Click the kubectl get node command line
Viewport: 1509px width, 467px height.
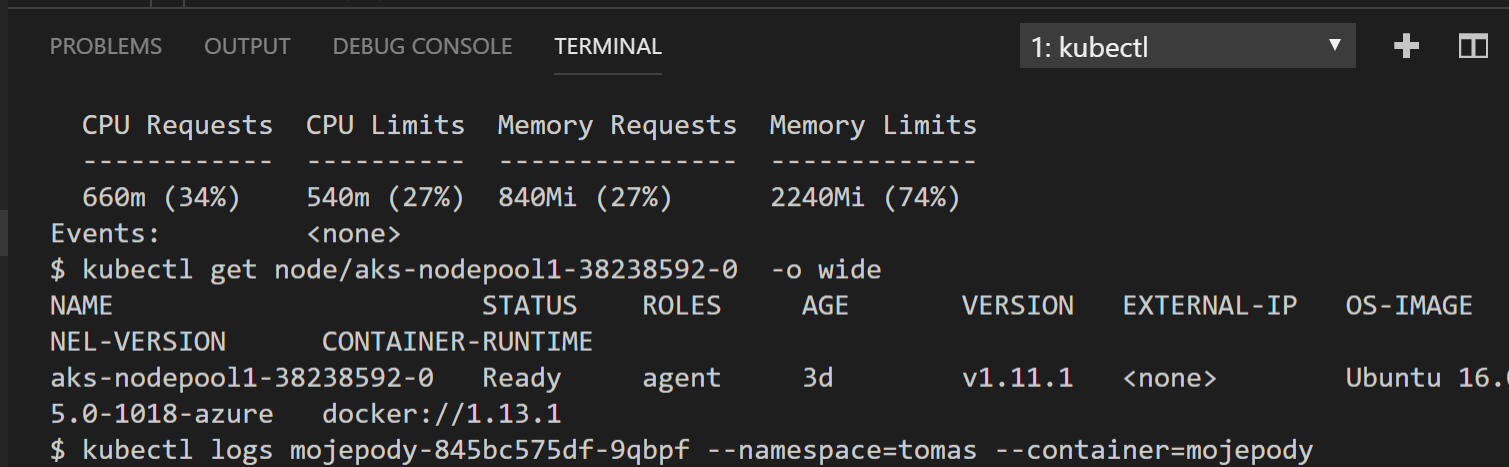tap(466, 270)
